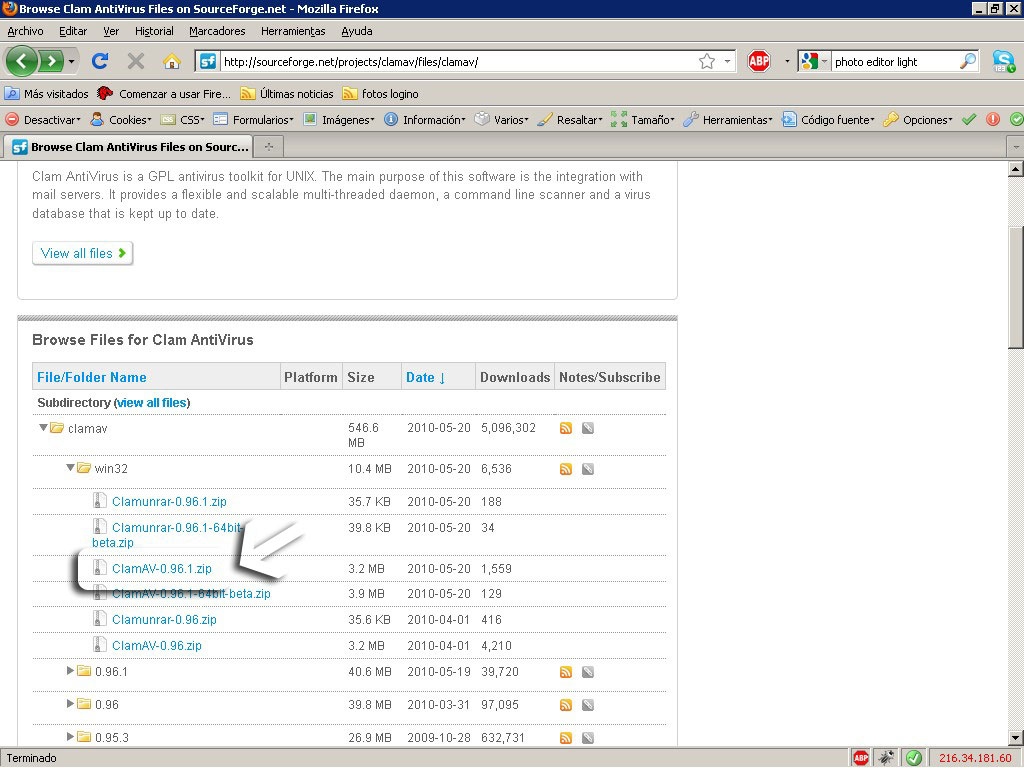Open the Información dropdown menu
The width and height of the screenshot is (1024, 768).
point(424,120)
